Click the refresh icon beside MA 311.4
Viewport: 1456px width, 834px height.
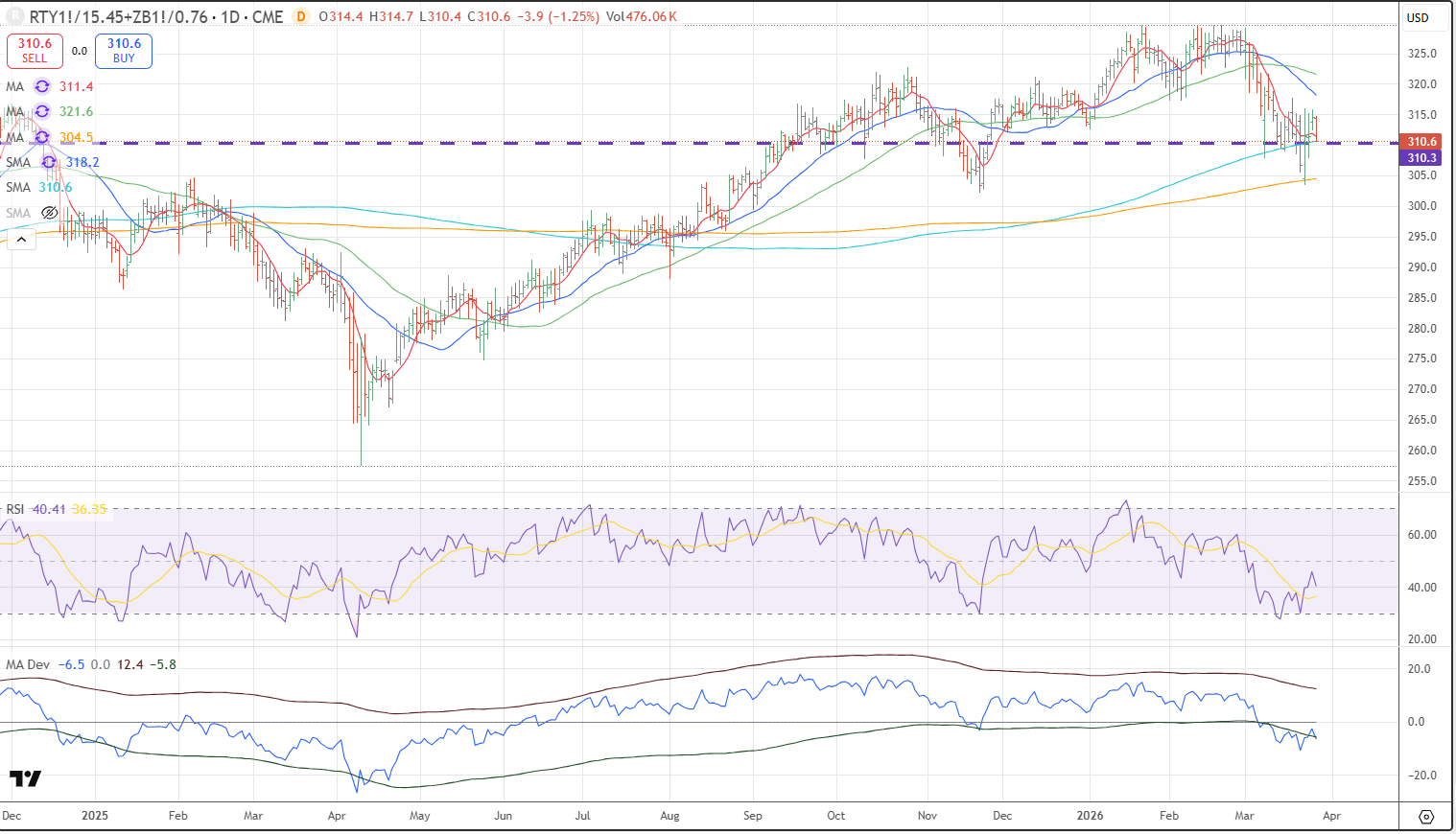coord(42,86)
